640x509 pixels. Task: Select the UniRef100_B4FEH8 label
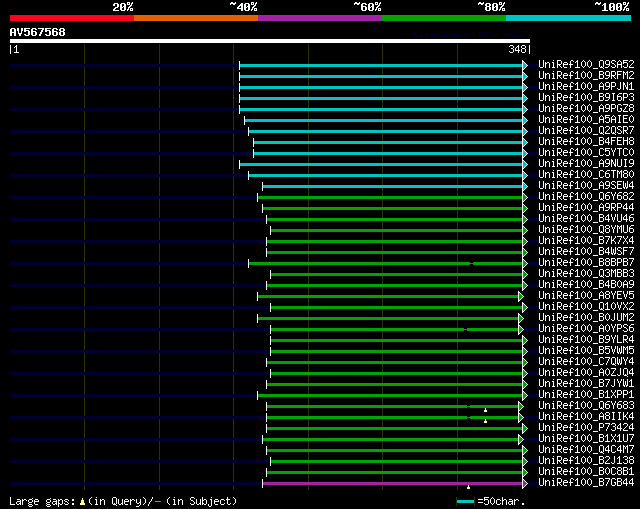(586, 141)
